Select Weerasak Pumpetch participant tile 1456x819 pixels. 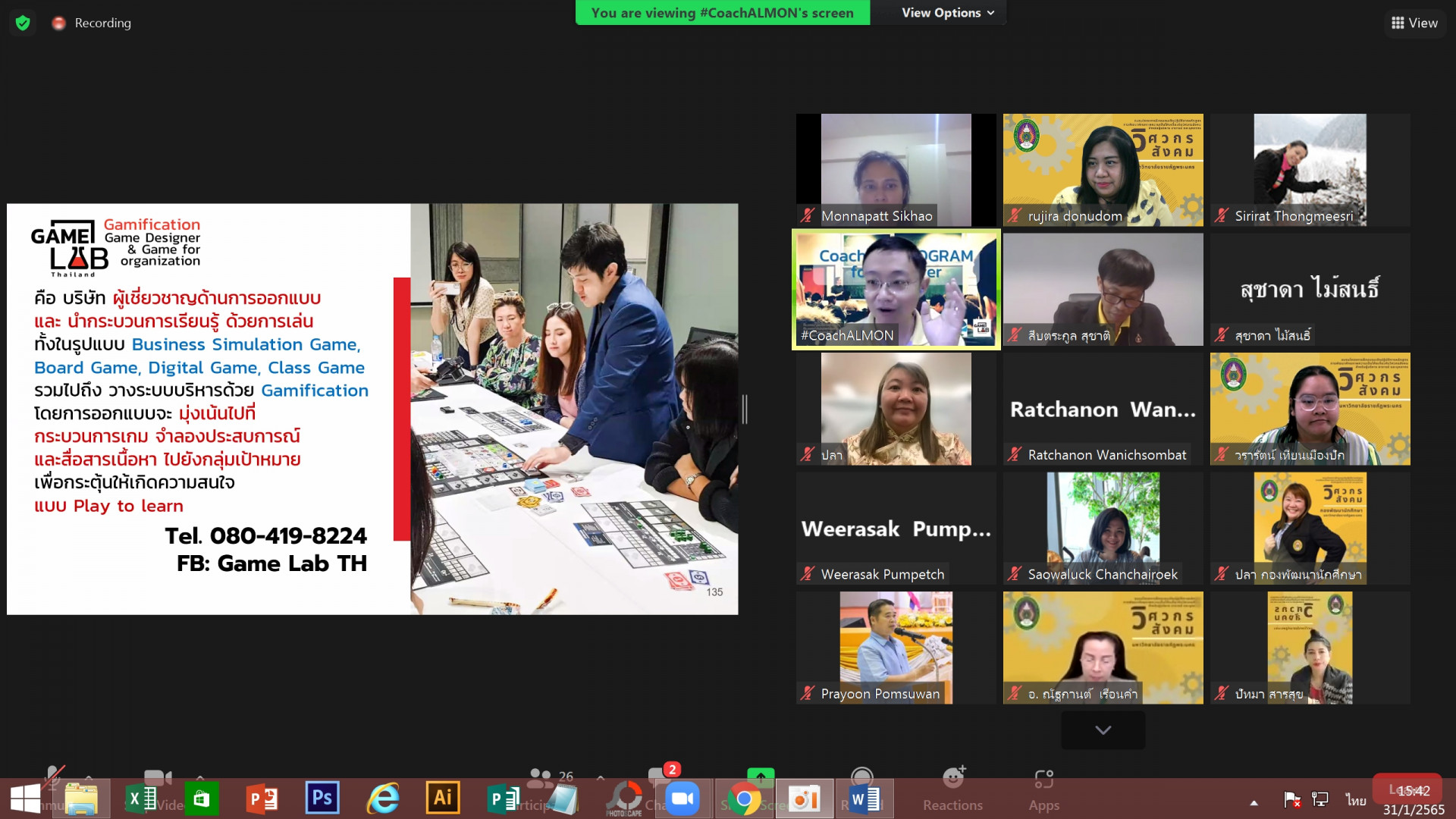(896, 528)
